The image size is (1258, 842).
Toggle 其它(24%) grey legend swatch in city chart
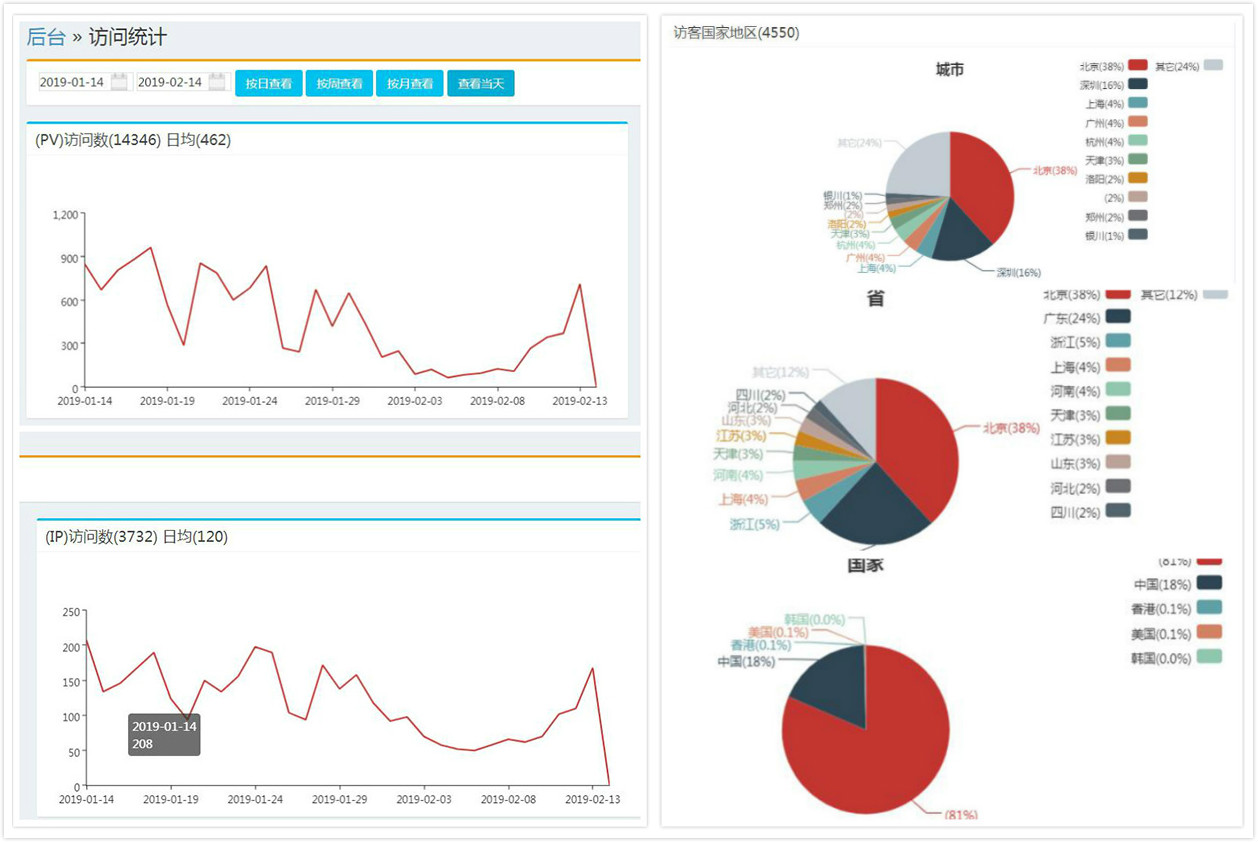coord(1213,65)
